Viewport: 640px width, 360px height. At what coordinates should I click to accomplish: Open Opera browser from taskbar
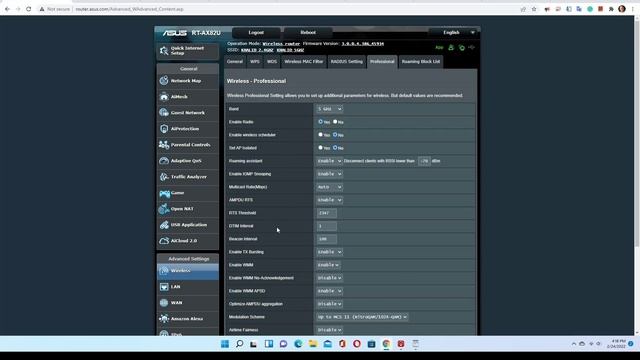[357, 344]
